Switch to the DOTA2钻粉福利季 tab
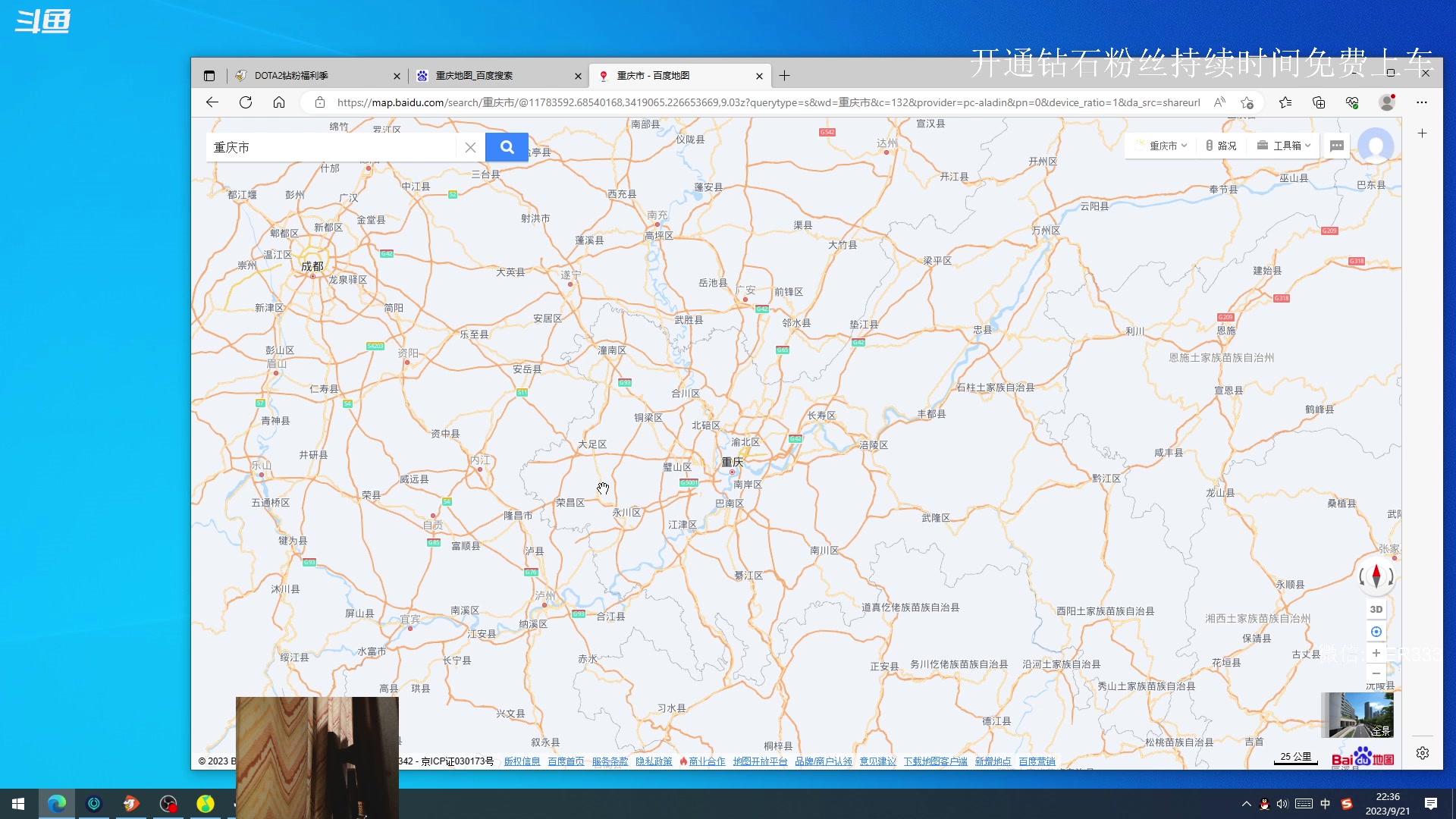1456x819 pixels. (303, 76)
